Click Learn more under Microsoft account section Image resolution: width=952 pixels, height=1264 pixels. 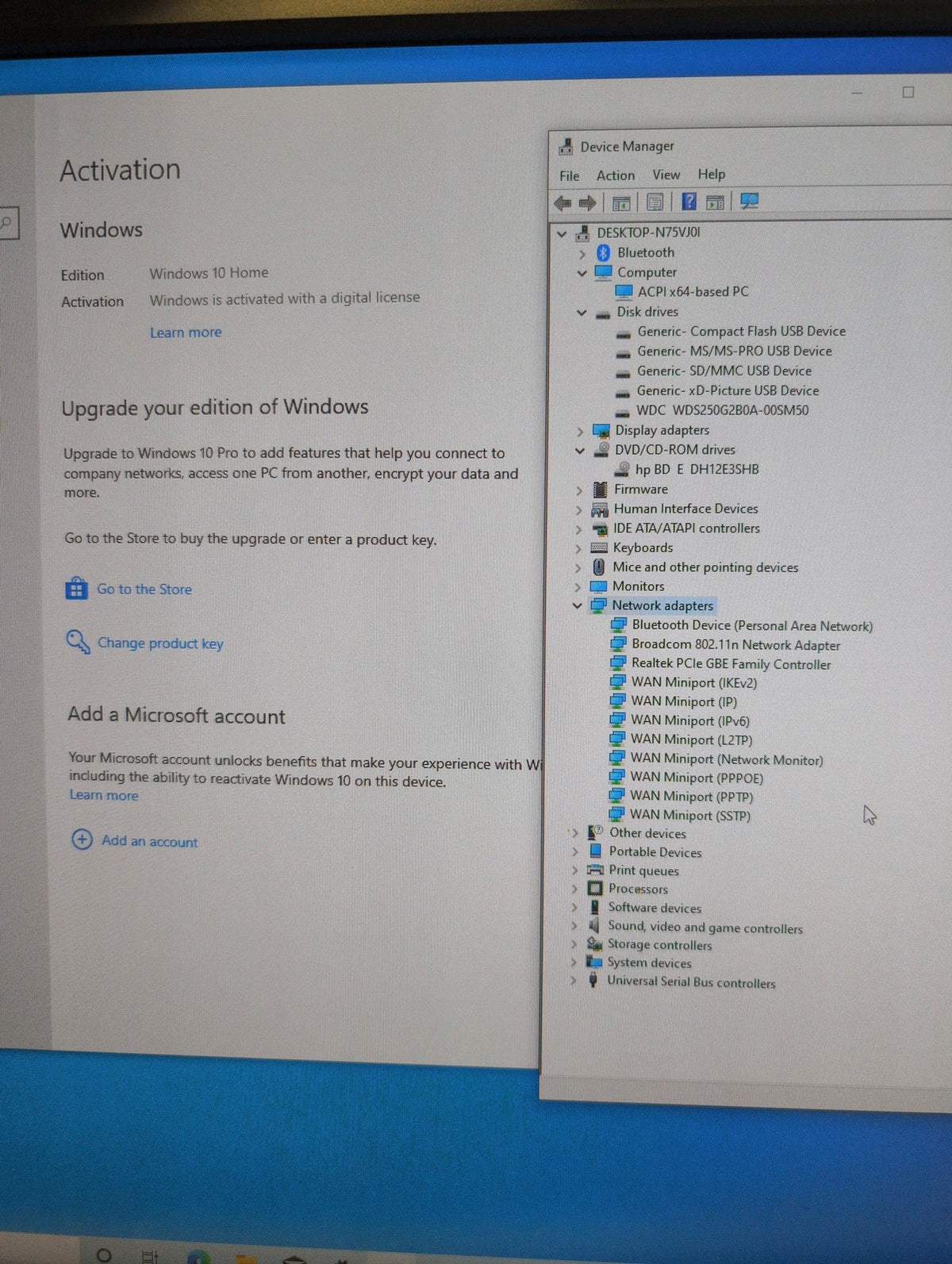click(x=104, y=795)
